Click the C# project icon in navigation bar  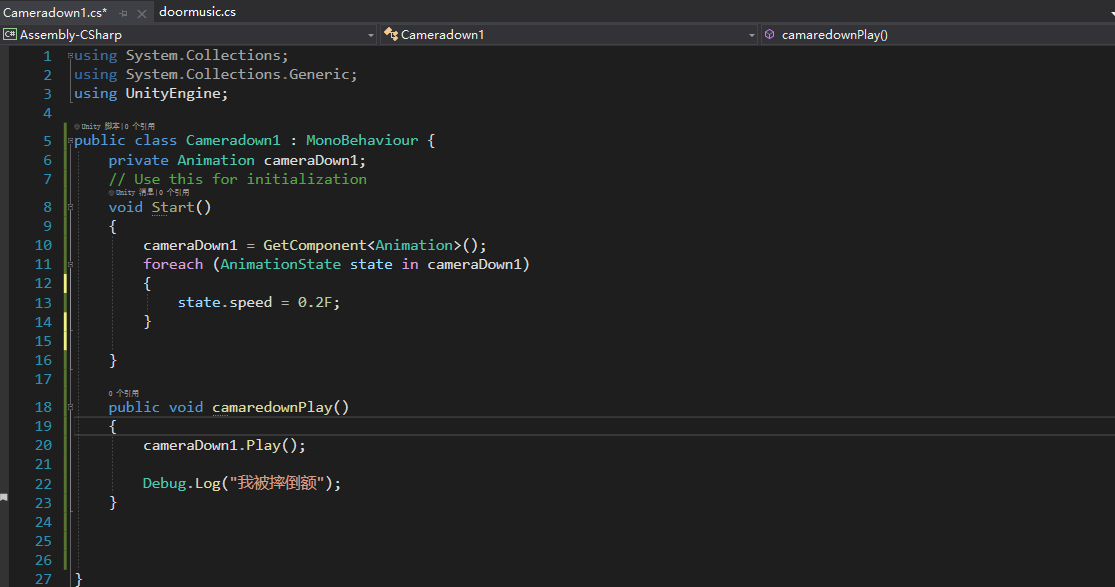click(x=10, y=34)
